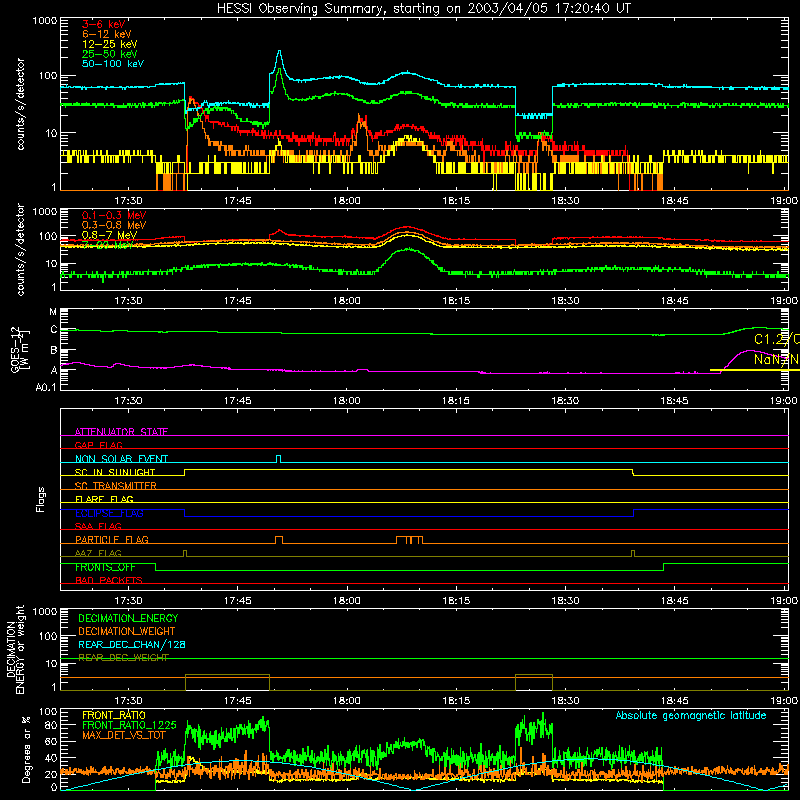This screenshot has width=800, height=800.
Task: Click the HESSI Observing Summary title text
Action: [x=423, y=9]
